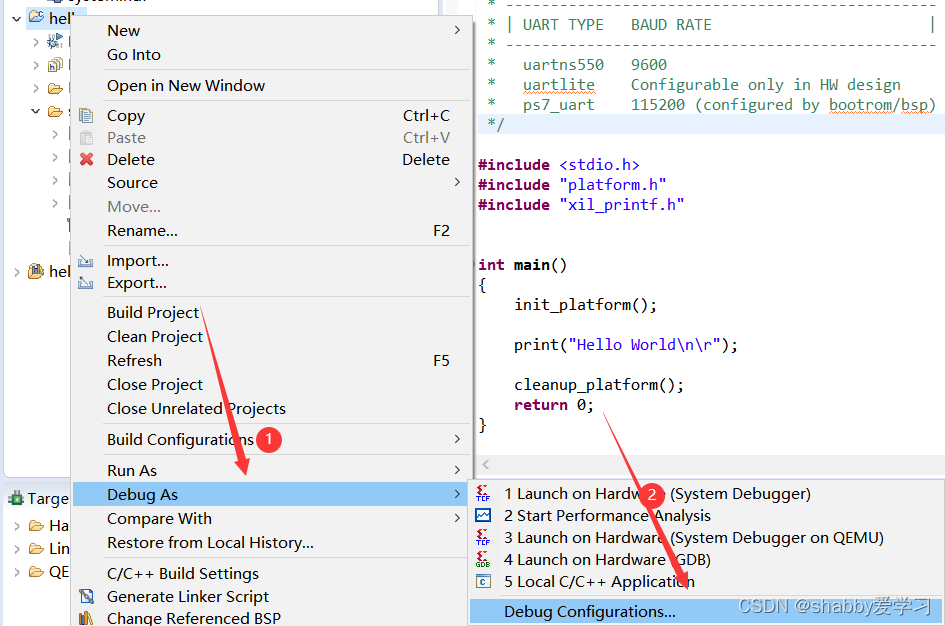Open the Compare With submenu
This screenshot has height=626, width=945.
pyautogui.click(x=159, y=519)
